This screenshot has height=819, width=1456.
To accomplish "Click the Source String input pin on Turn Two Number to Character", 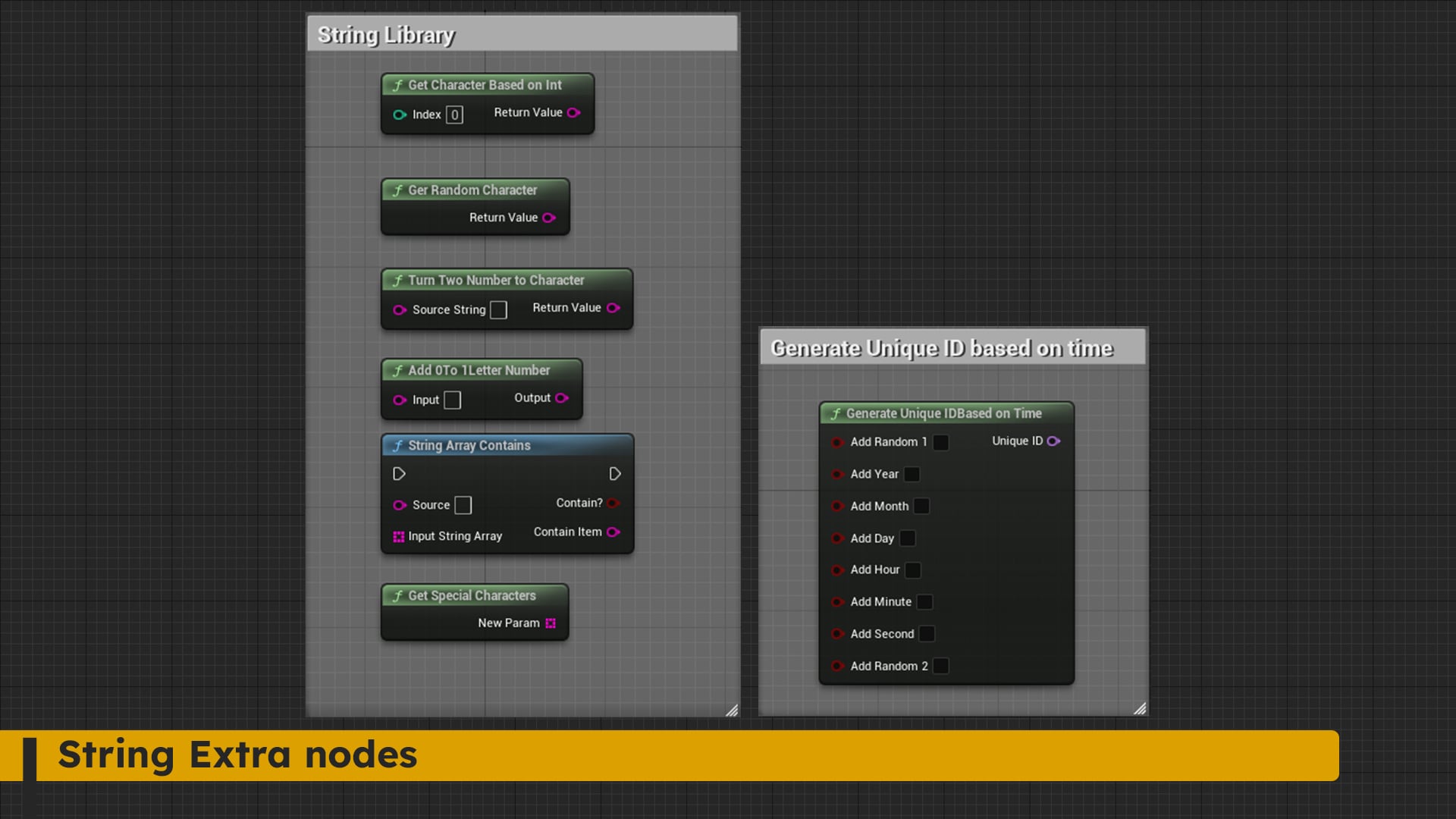I will coord(400,310).
